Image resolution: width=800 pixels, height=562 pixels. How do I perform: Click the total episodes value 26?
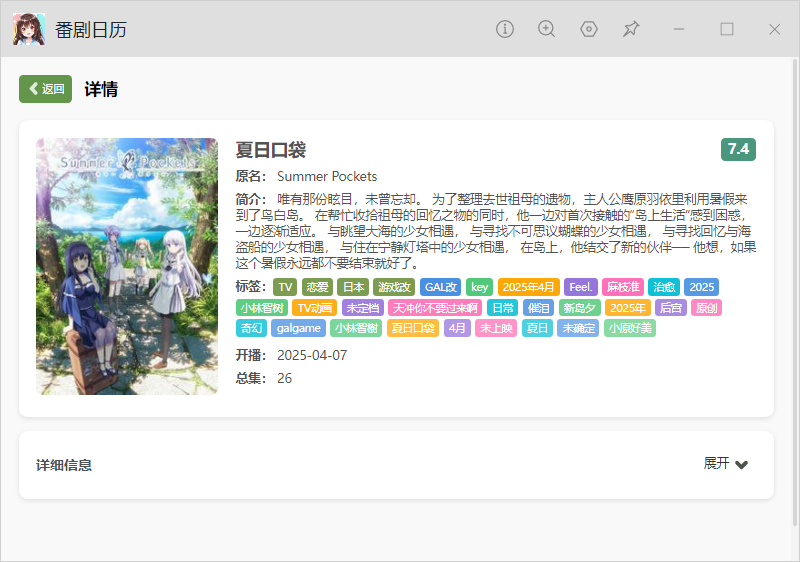[x=284, y=378]
